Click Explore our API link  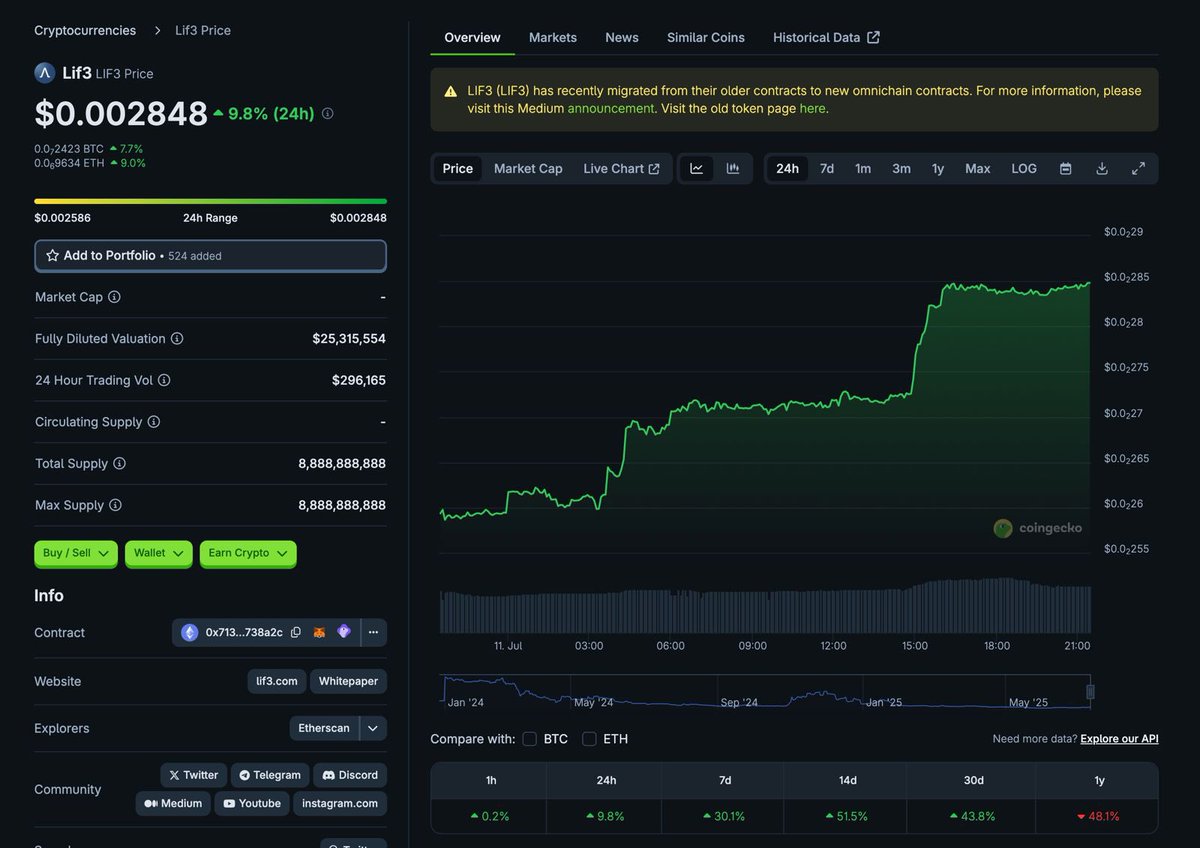[x=1120, y=739]
